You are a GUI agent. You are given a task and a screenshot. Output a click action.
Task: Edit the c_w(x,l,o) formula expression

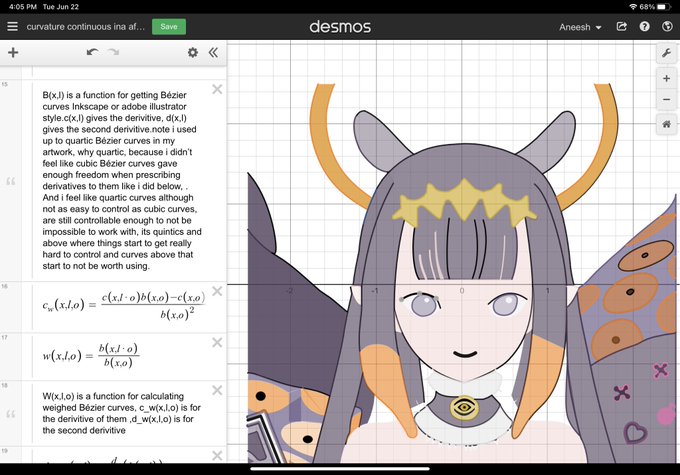pyautogui.click(x=124, y=307)
